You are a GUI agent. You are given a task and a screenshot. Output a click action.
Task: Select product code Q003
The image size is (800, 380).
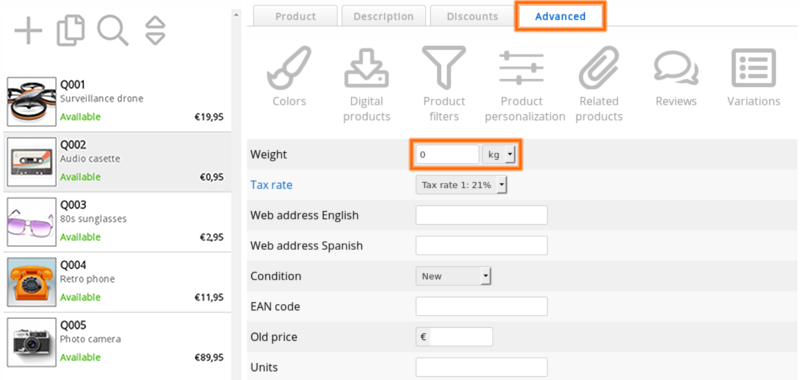[x=73, y=205]
